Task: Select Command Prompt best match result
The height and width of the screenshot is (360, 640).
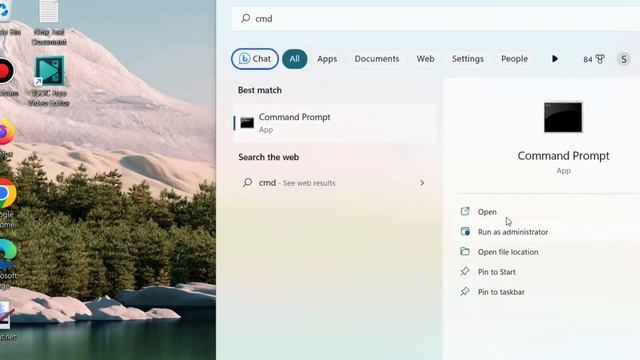Action: 334,123
